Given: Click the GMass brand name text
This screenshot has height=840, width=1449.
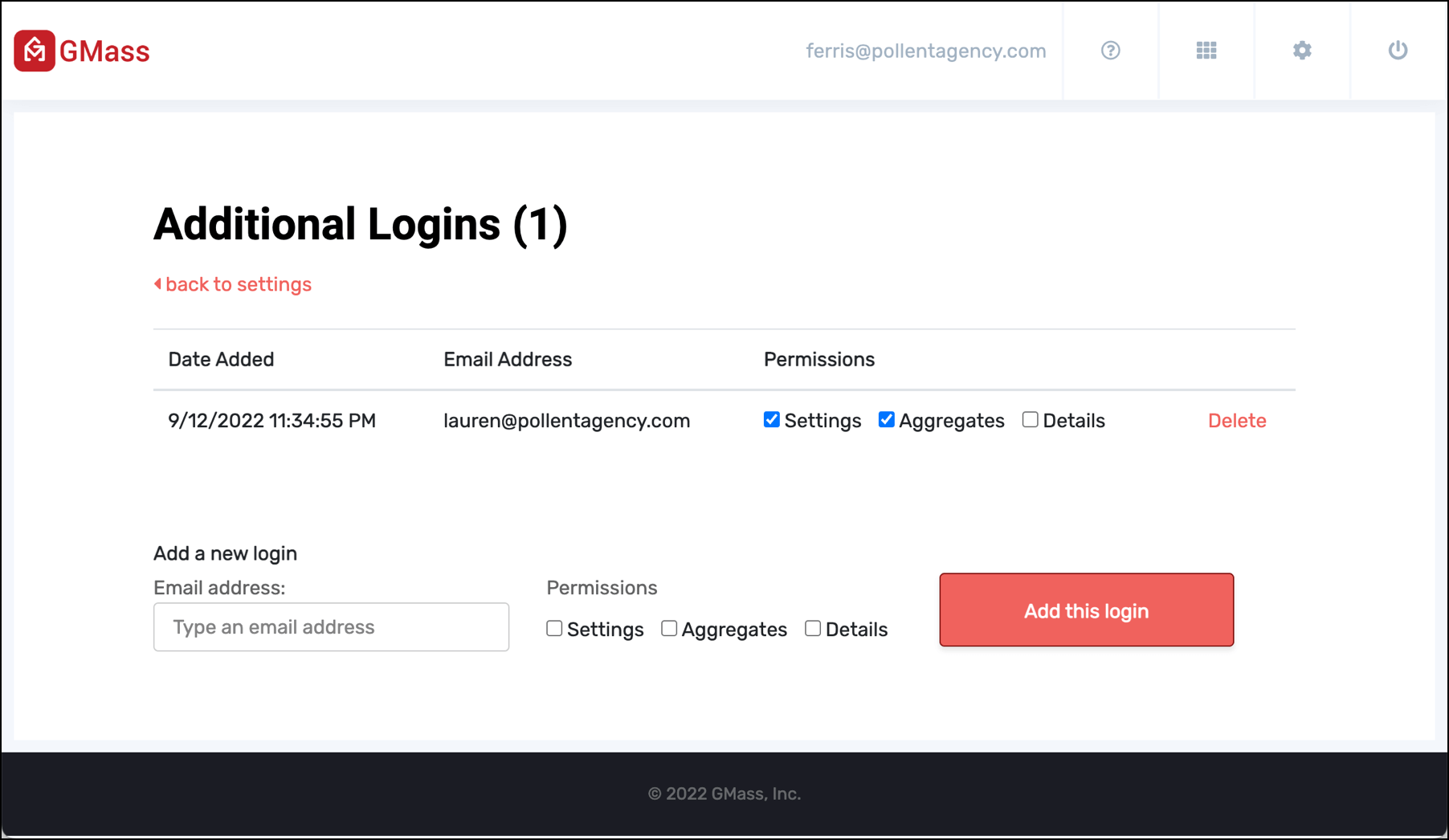Looking at the screenshot, I should pos(104,51).
